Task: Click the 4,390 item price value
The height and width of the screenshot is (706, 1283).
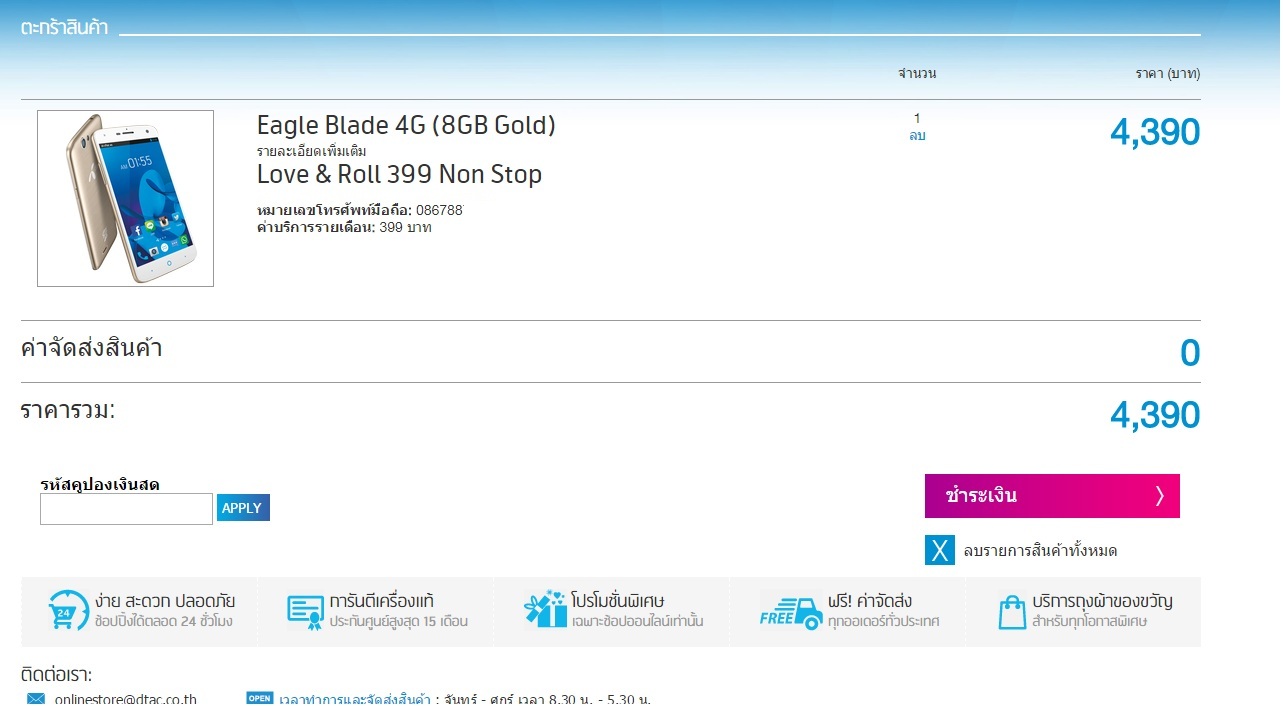Action: coord(1155,132)
